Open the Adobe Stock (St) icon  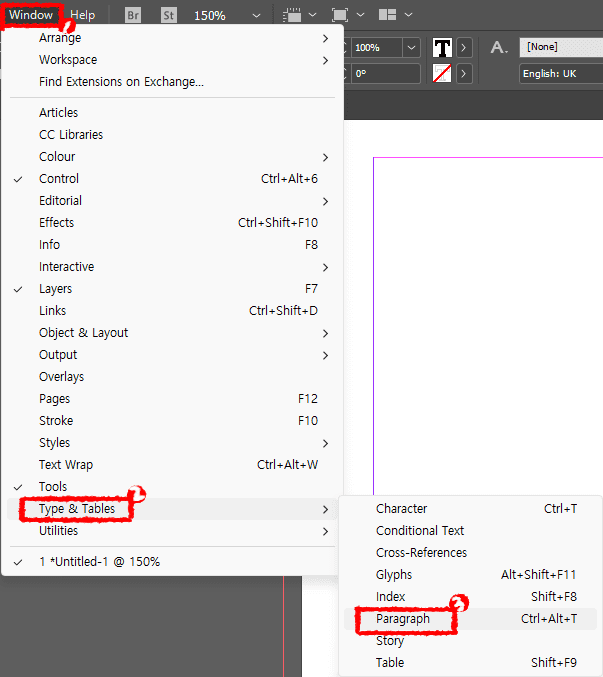click(x=169, y=15)
